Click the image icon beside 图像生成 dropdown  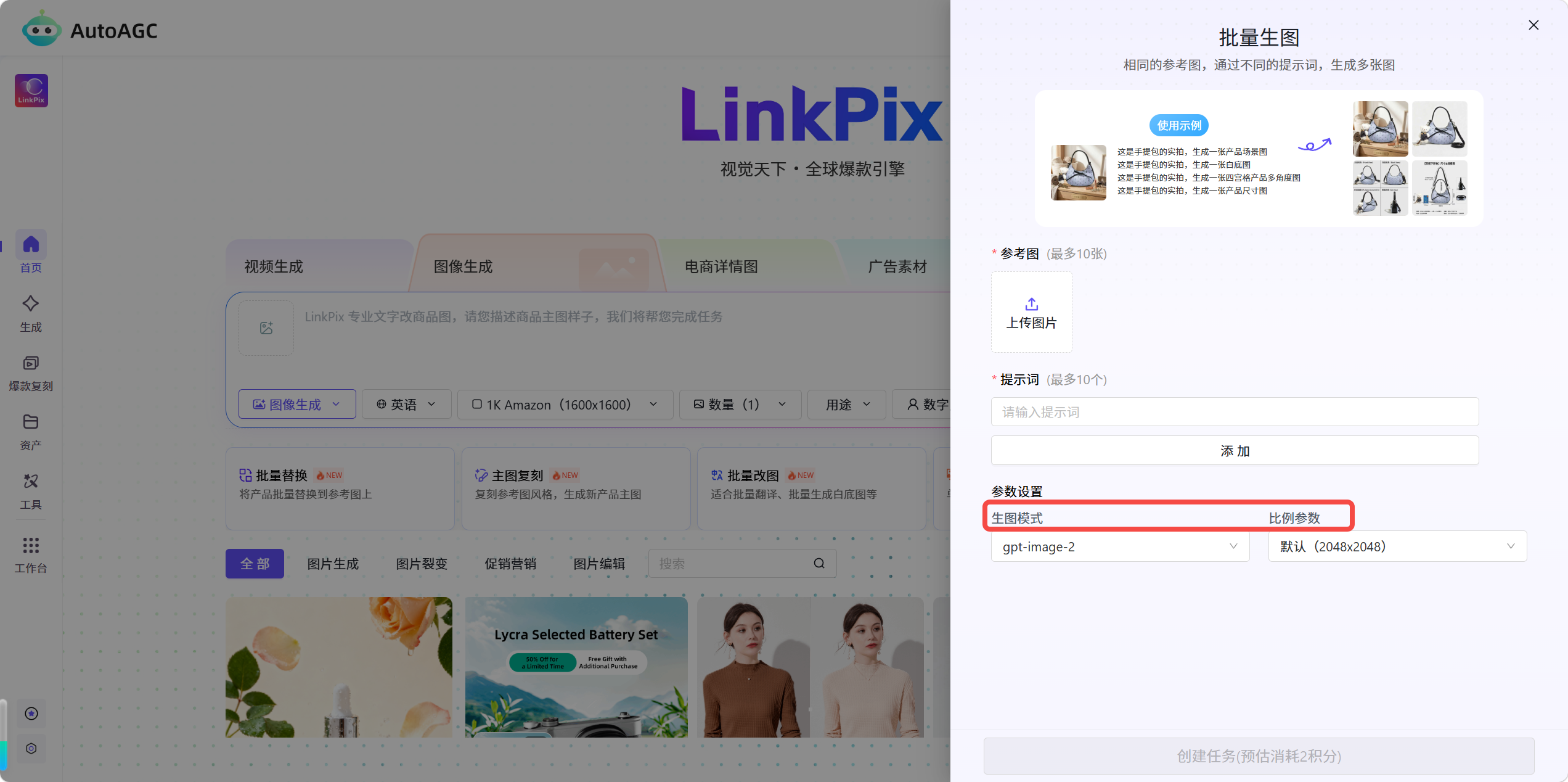[x=259, y=404]
